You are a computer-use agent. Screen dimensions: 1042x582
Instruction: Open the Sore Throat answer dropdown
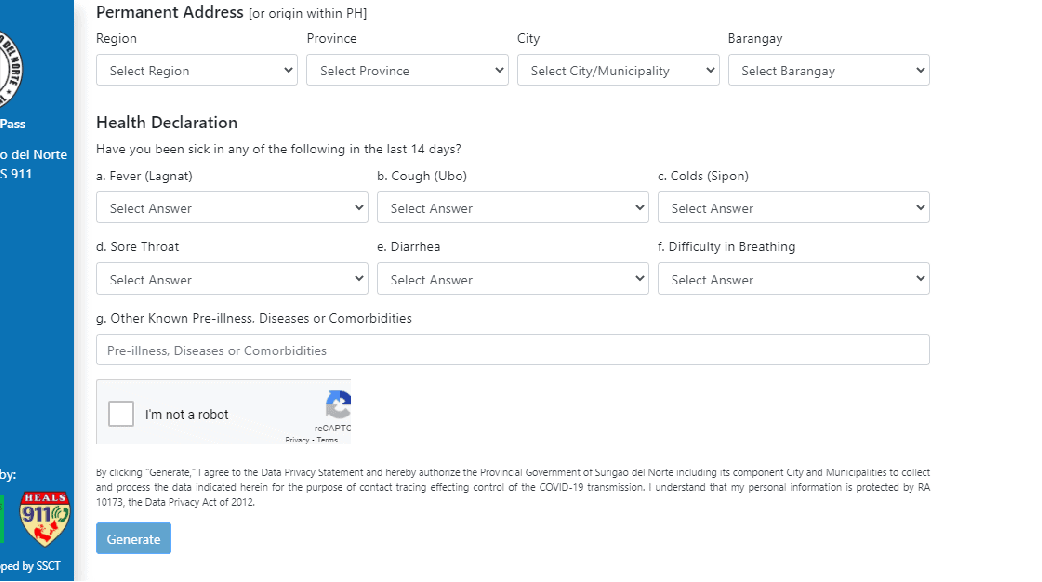click(232, 279)
